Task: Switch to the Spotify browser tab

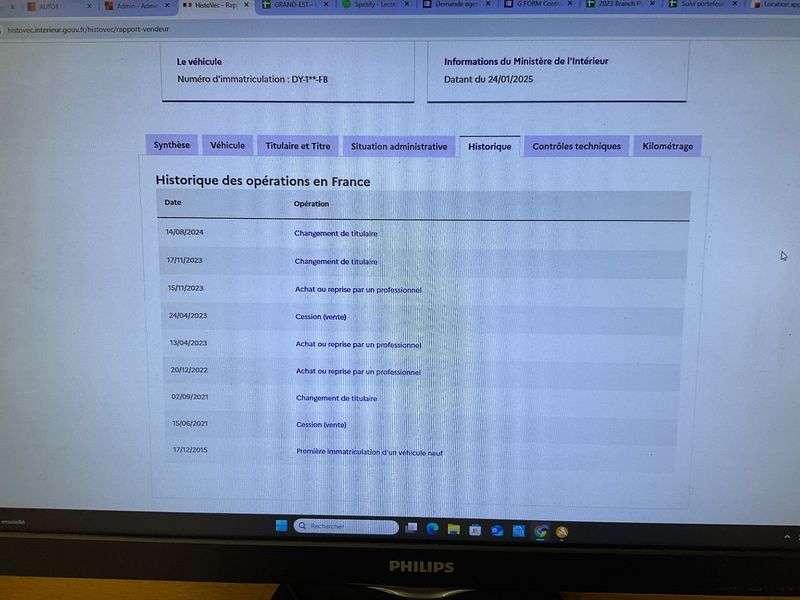Action: [x=374, y=4]
